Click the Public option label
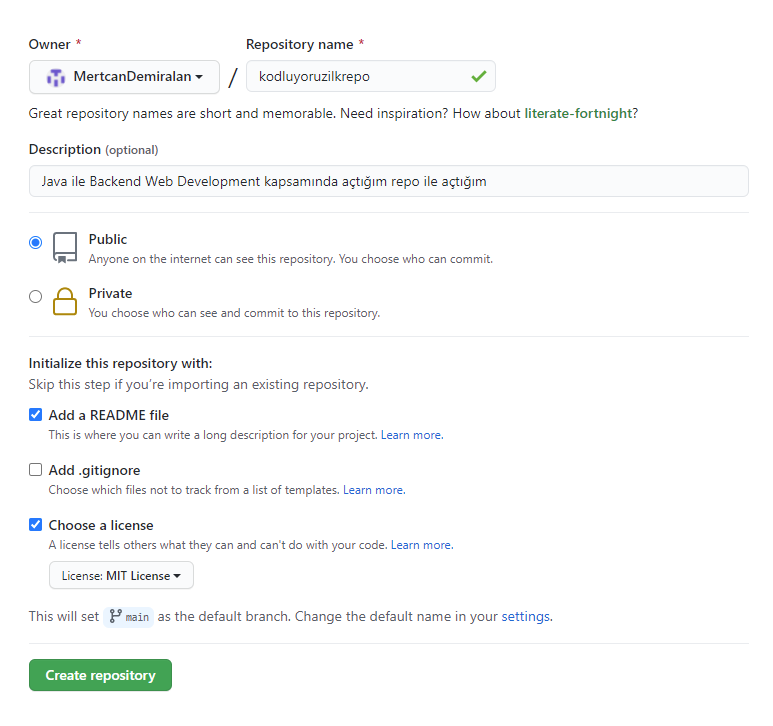This screenshot has height=726, width=773. point(108,240)
